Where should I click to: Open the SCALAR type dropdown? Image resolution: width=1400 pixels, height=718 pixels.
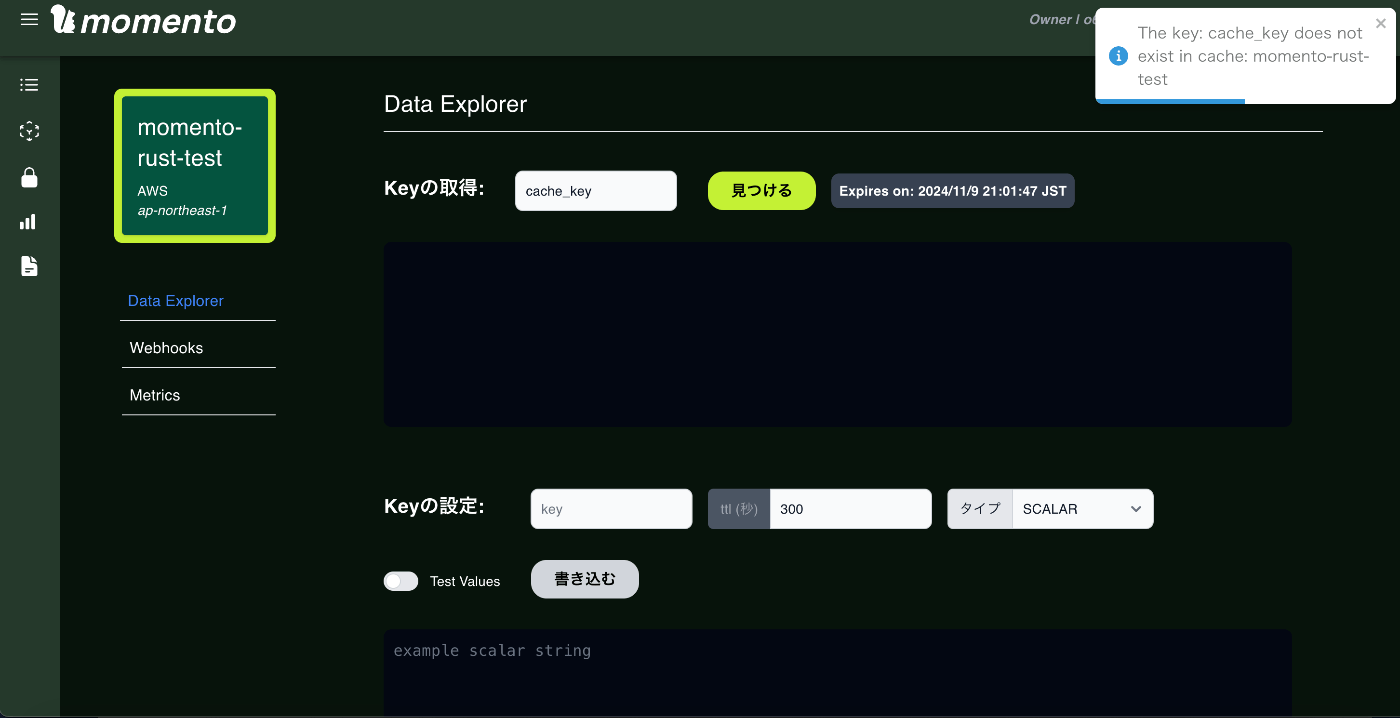pos(1082,509)
